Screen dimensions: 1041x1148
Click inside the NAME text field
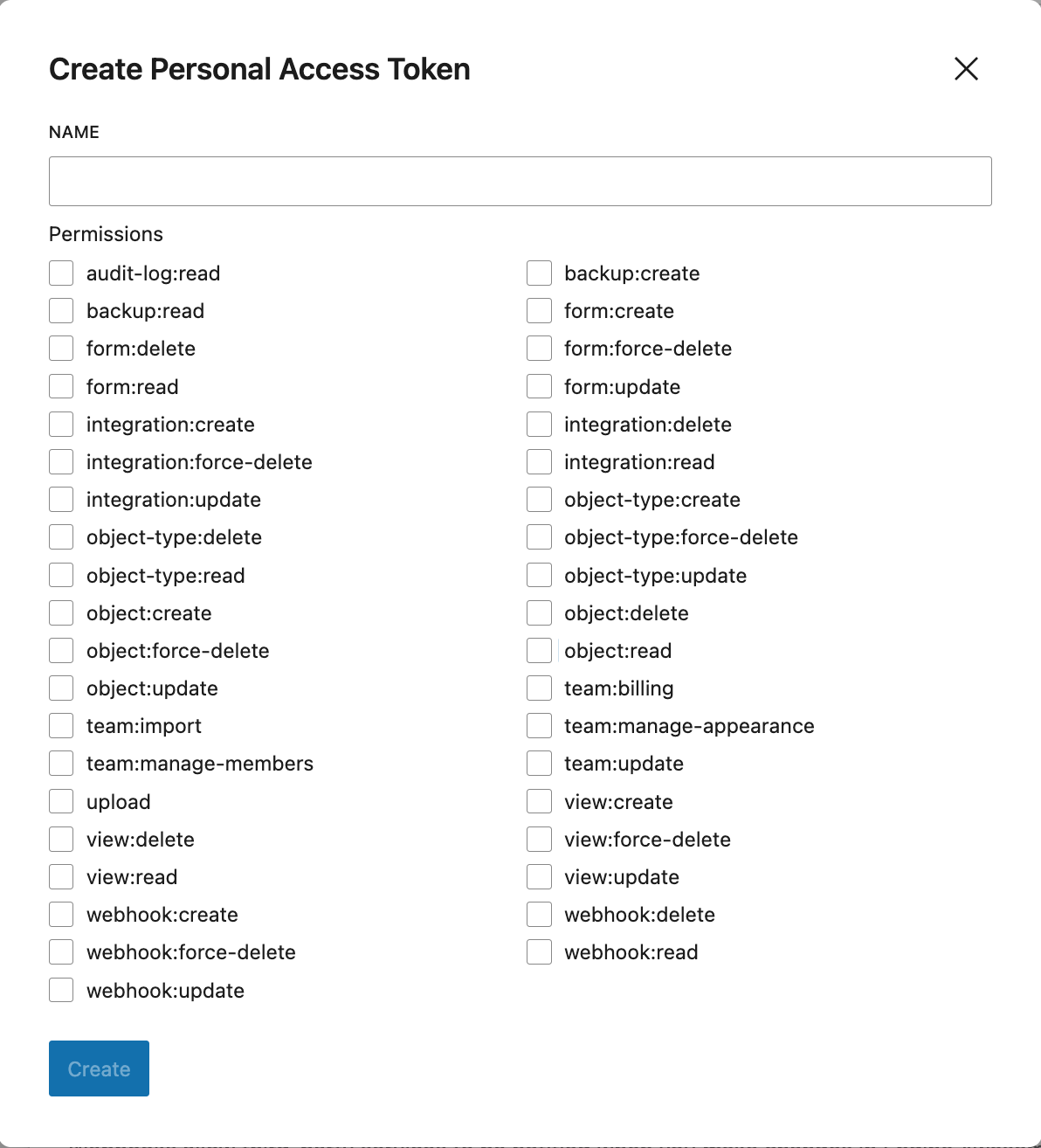pos(520,181)
